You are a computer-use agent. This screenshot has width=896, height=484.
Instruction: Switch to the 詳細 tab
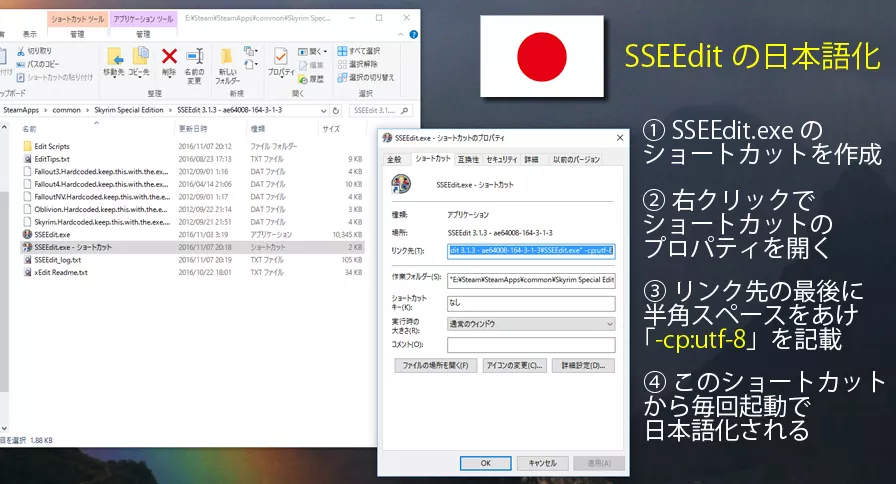[x=531, y=159]
